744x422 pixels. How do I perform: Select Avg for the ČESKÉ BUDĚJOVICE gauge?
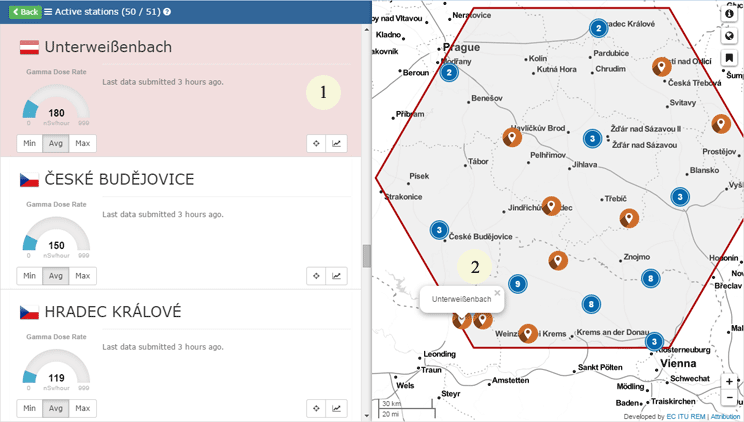(x=56, y=276)
